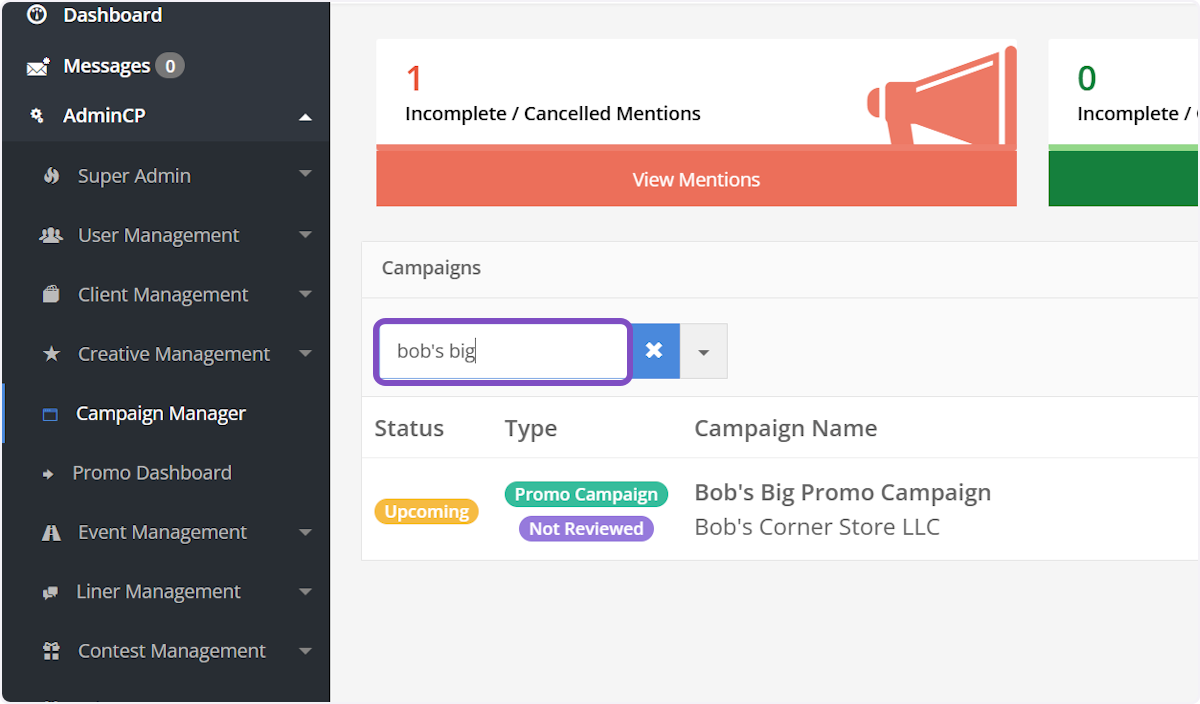This screenshot has height=704, width=1200.
Task: Click the Event Management icon
Action: [52, 532]
